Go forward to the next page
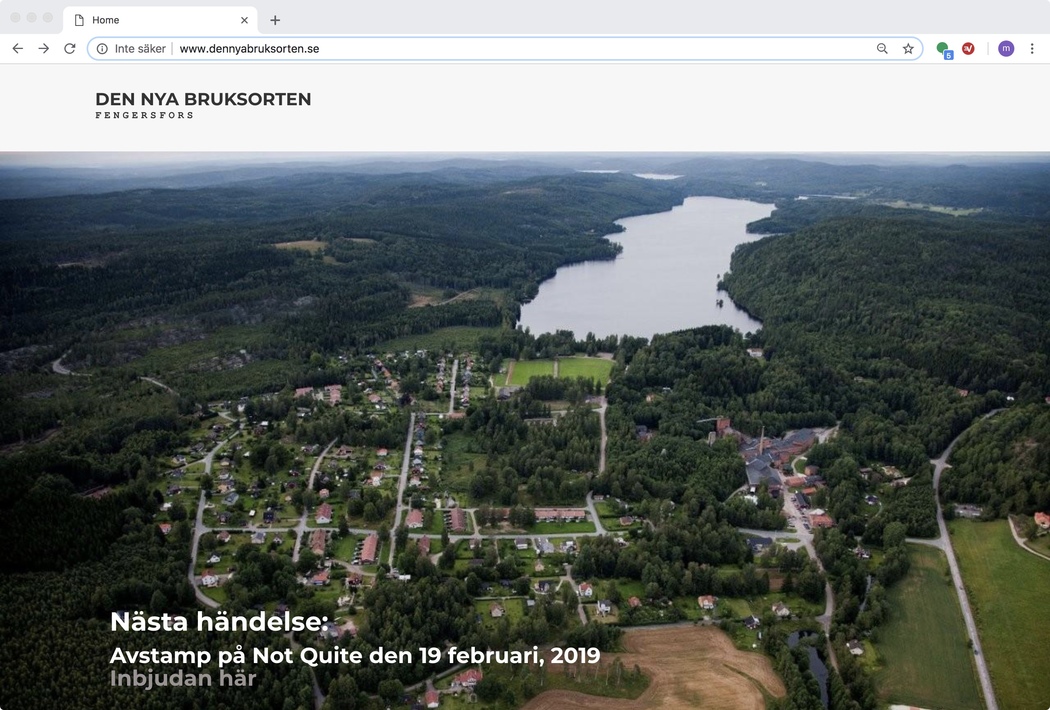 [x=44, y=48]
